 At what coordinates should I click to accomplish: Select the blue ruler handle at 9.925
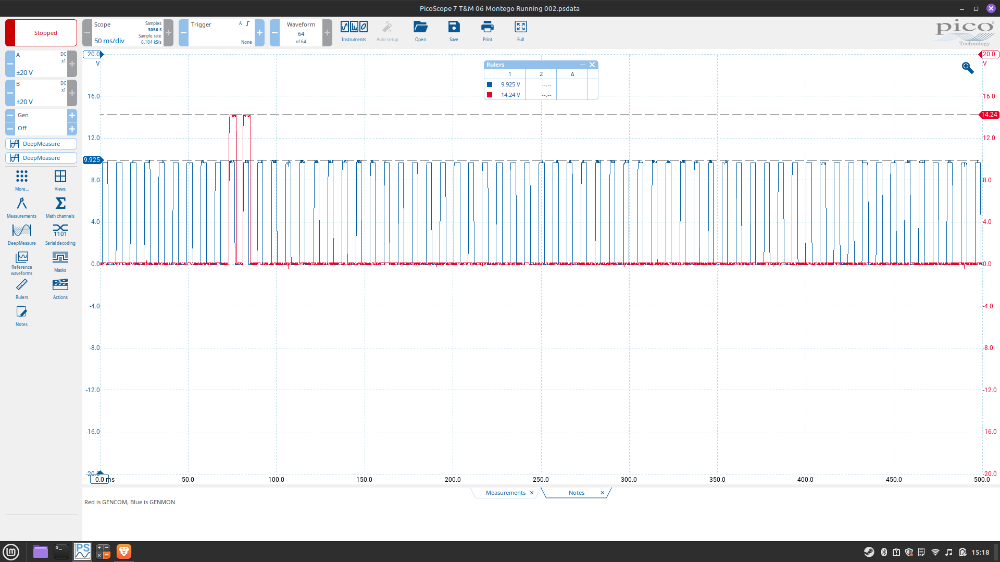click(x=92, y=160)
